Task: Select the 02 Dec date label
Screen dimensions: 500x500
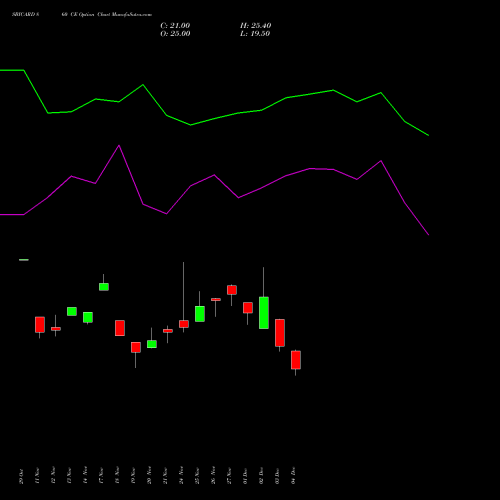Action: [261, 476]
